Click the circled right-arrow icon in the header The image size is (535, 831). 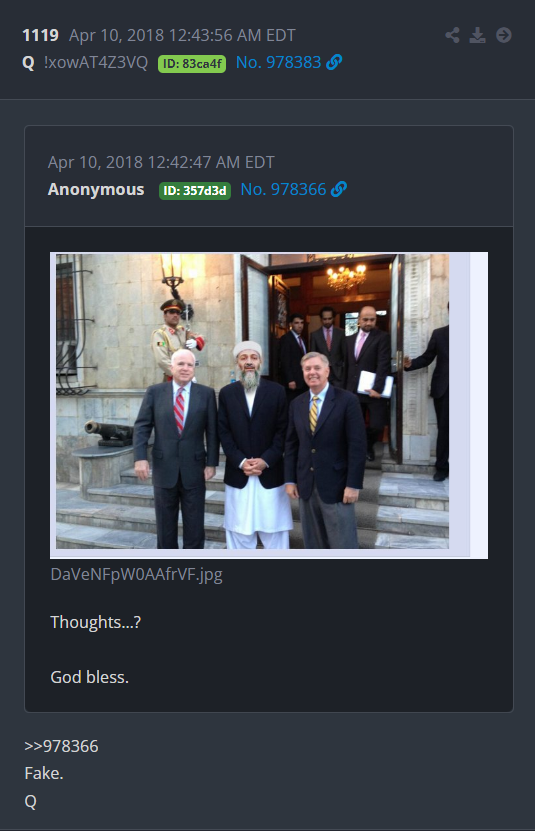click(x=504, y=35)
